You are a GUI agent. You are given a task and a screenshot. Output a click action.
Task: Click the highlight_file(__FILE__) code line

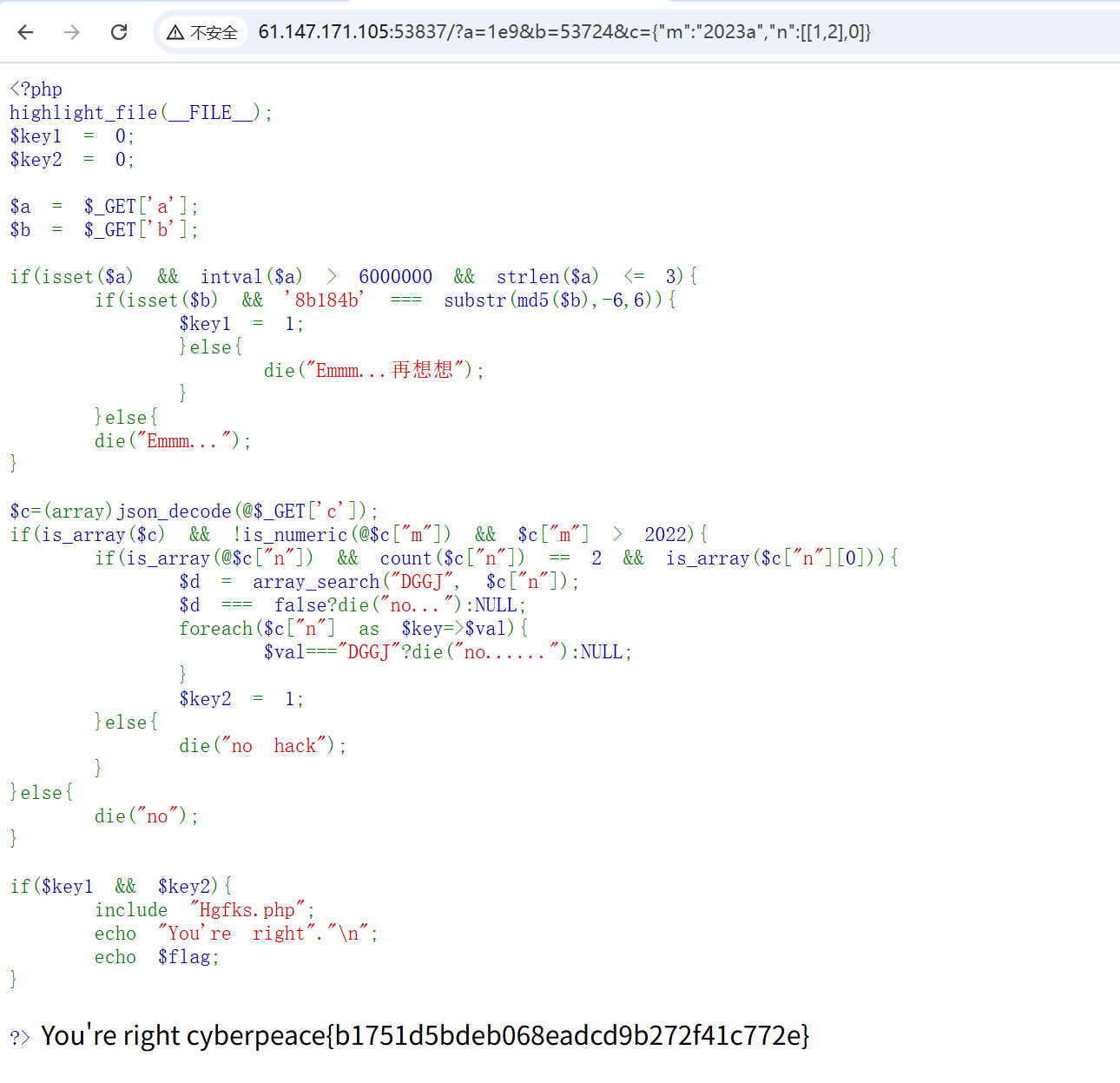[x=139, y=112]
